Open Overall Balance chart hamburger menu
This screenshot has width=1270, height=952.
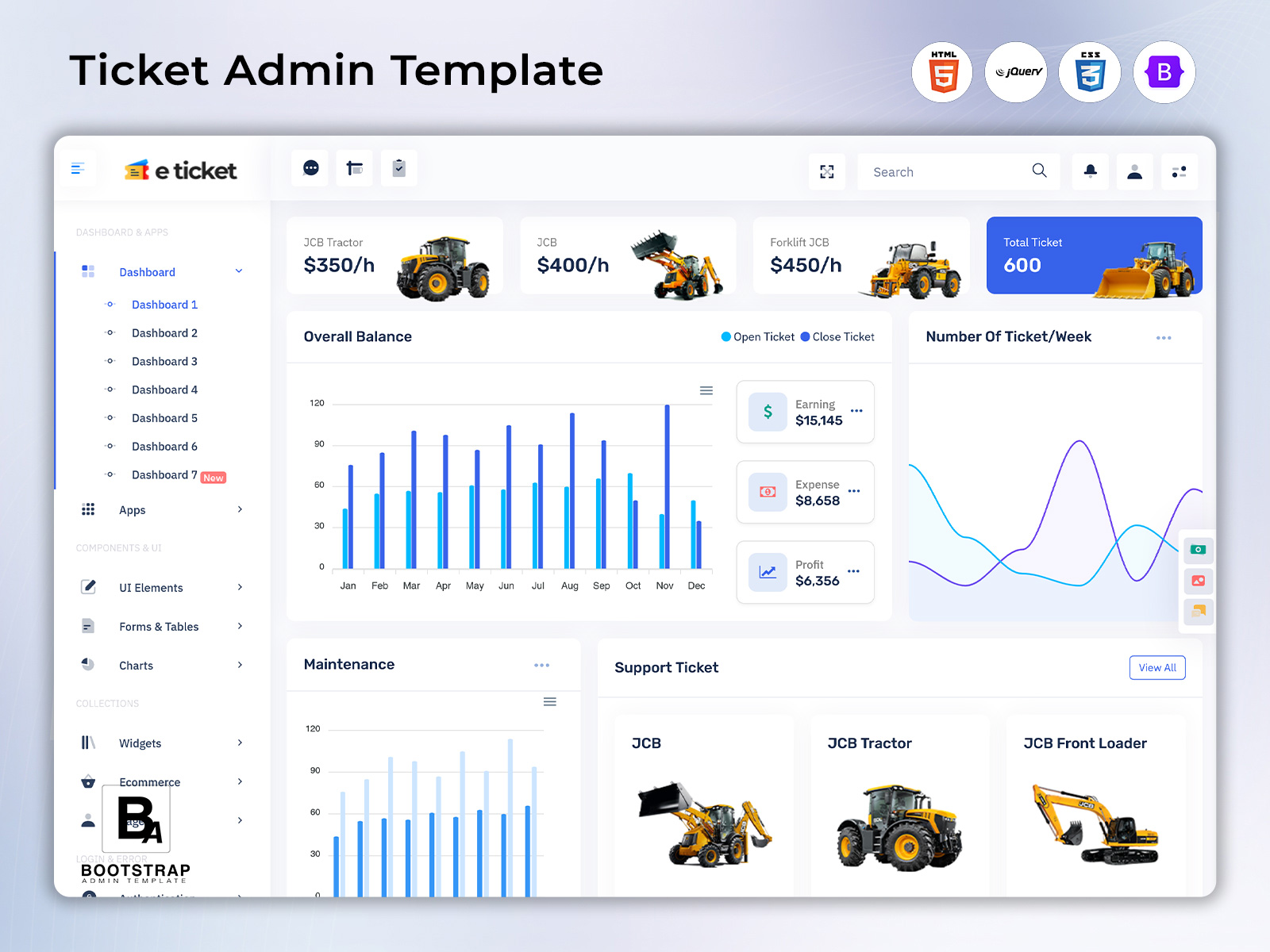coord(706,390)
